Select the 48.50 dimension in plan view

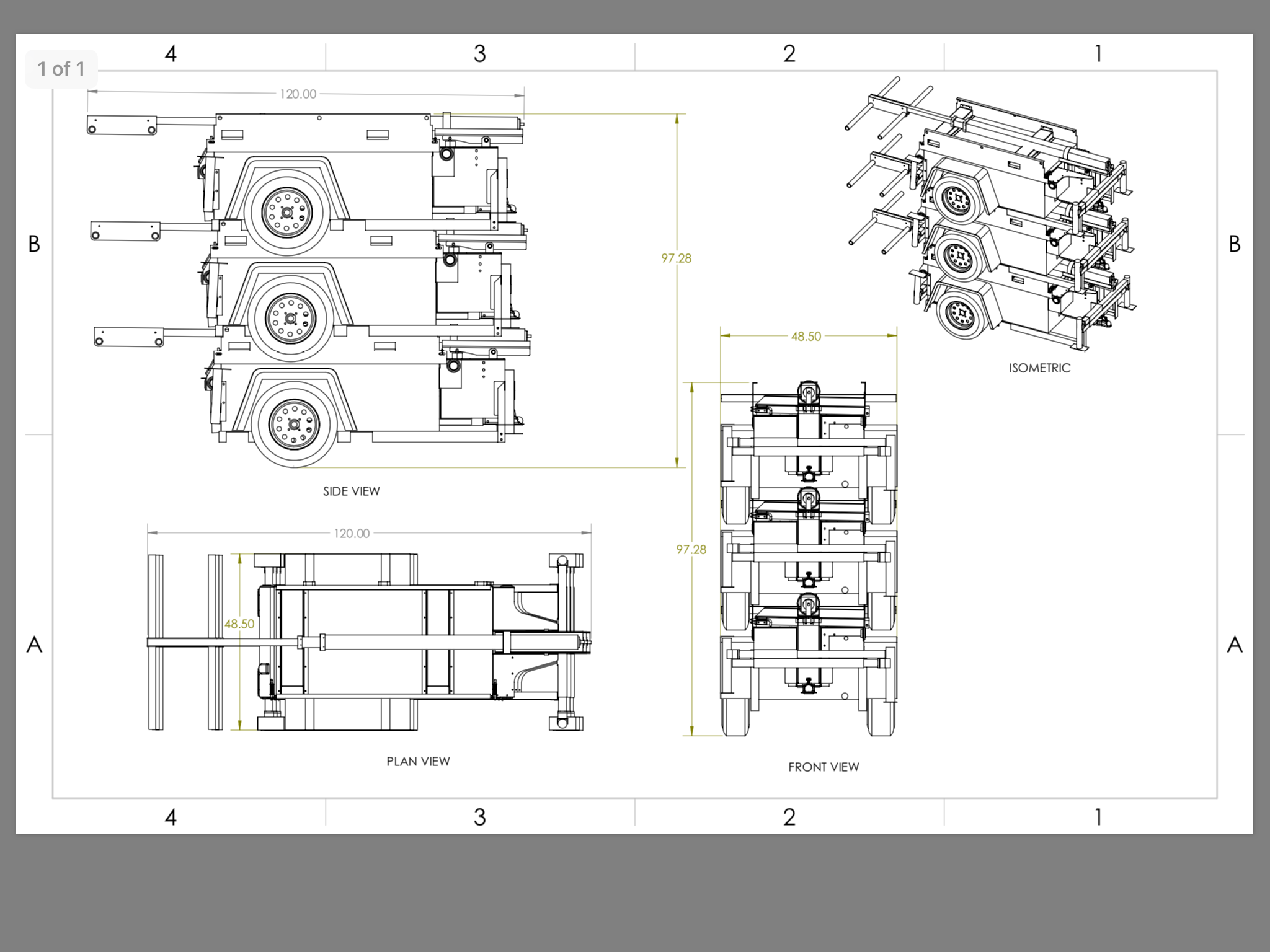(x=239, y=624)
